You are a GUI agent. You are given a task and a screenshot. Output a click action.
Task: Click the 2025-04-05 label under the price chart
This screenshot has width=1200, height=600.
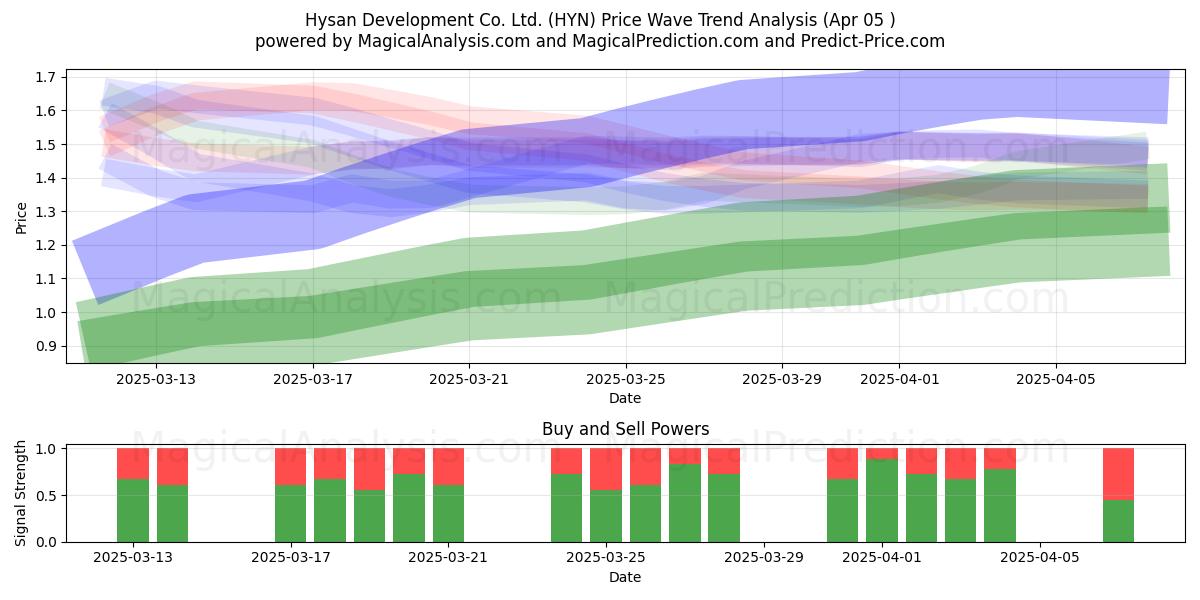(1056, 379)
